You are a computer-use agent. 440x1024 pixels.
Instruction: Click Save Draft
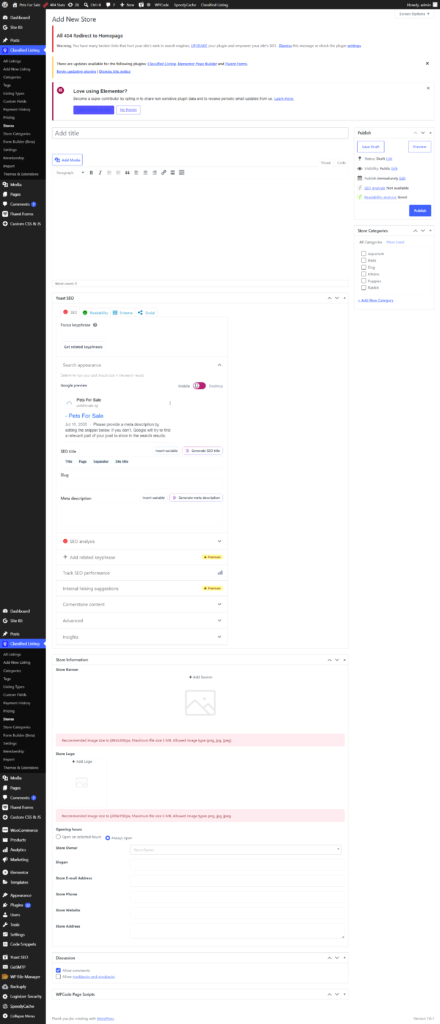[371, 147]
